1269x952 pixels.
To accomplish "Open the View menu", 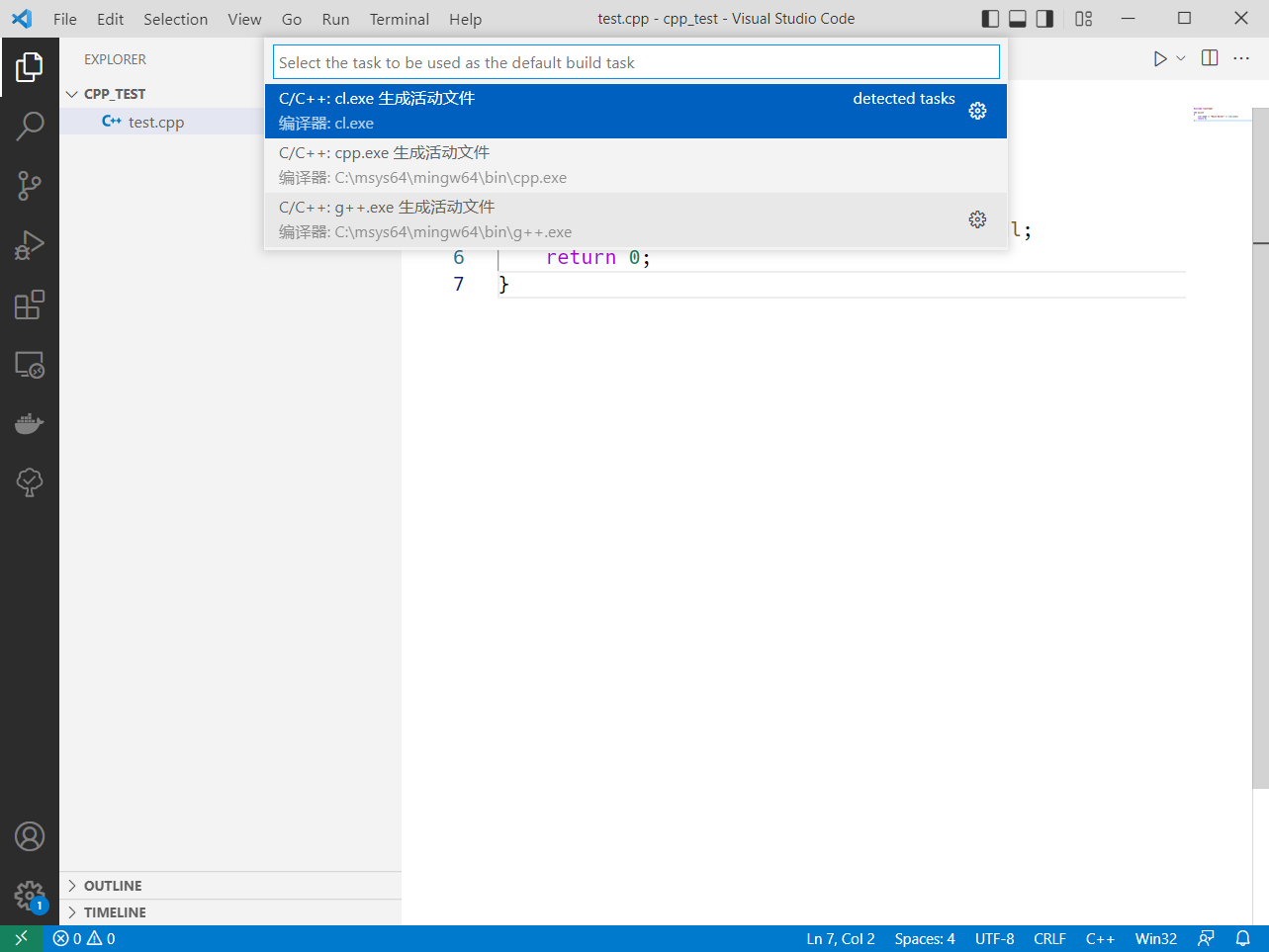I will click(244, 19).
